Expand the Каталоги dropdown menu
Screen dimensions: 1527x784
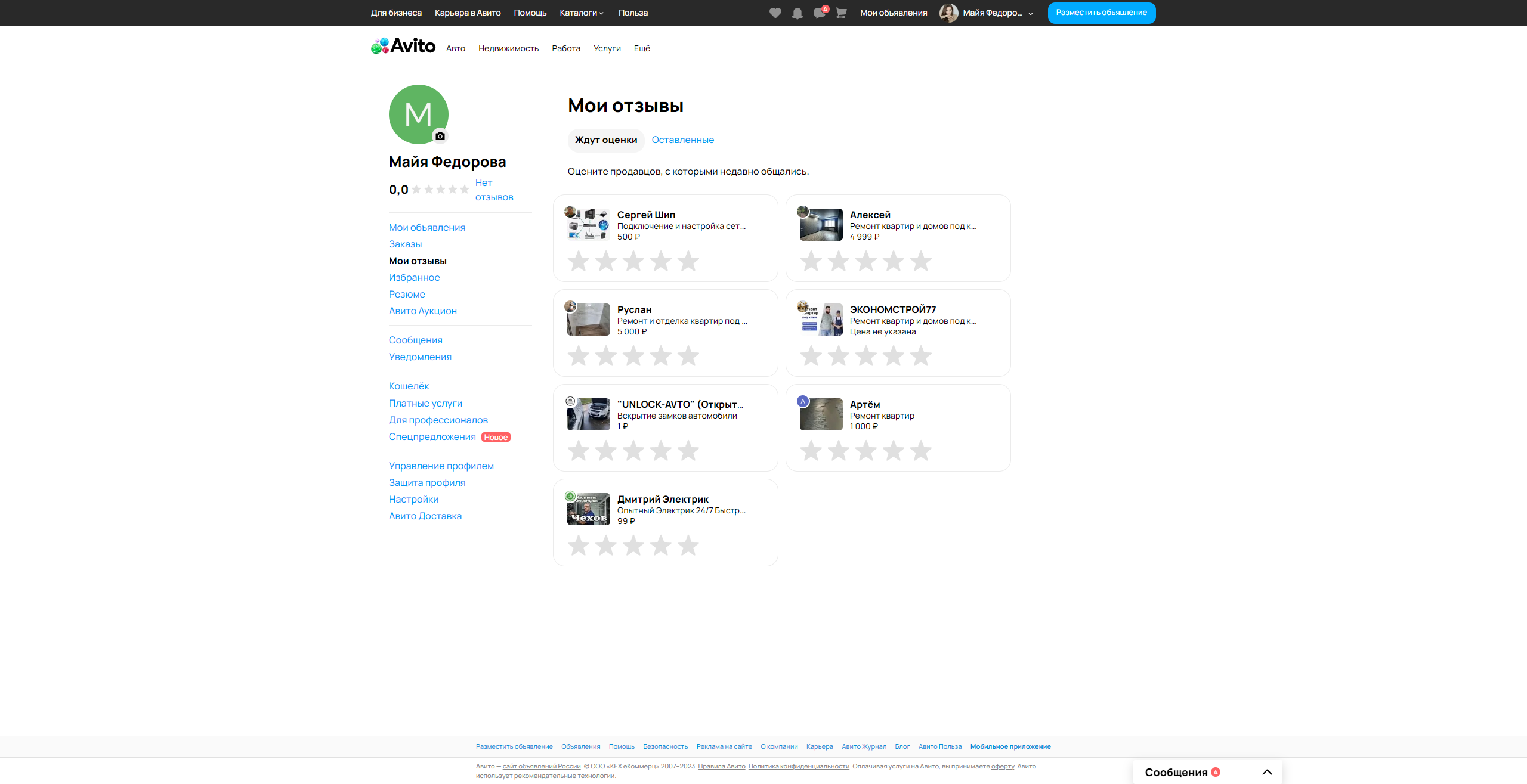click(x=582, y=13)
